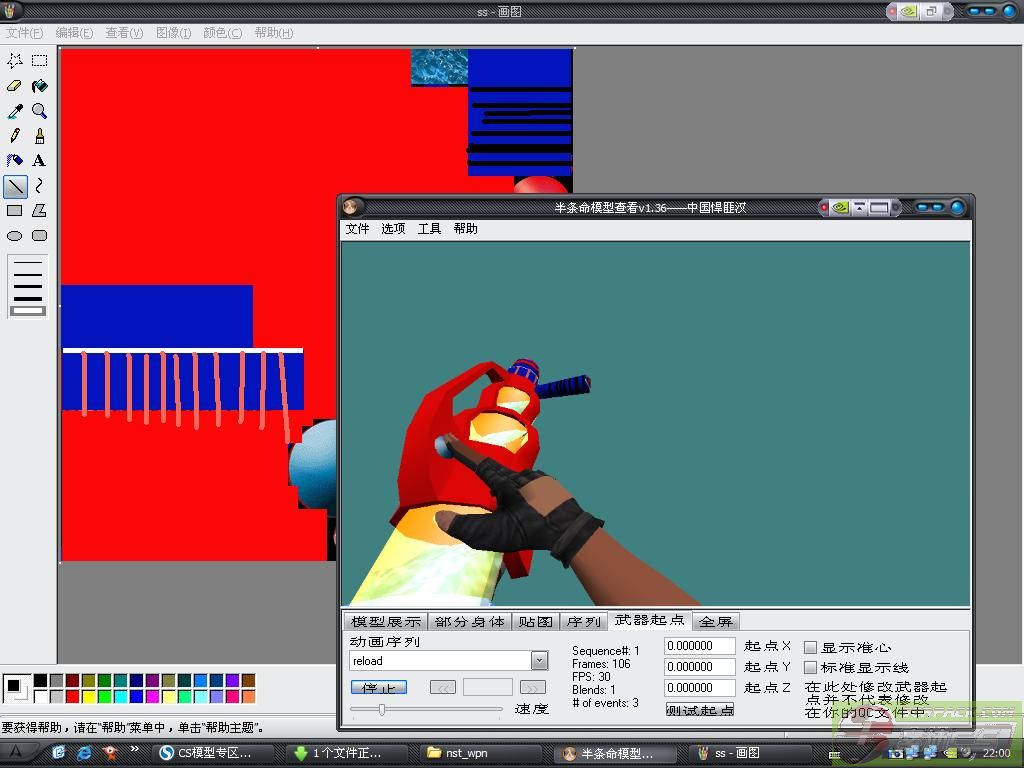Pick the Eyedropper color picker tool

coord(15,111)
